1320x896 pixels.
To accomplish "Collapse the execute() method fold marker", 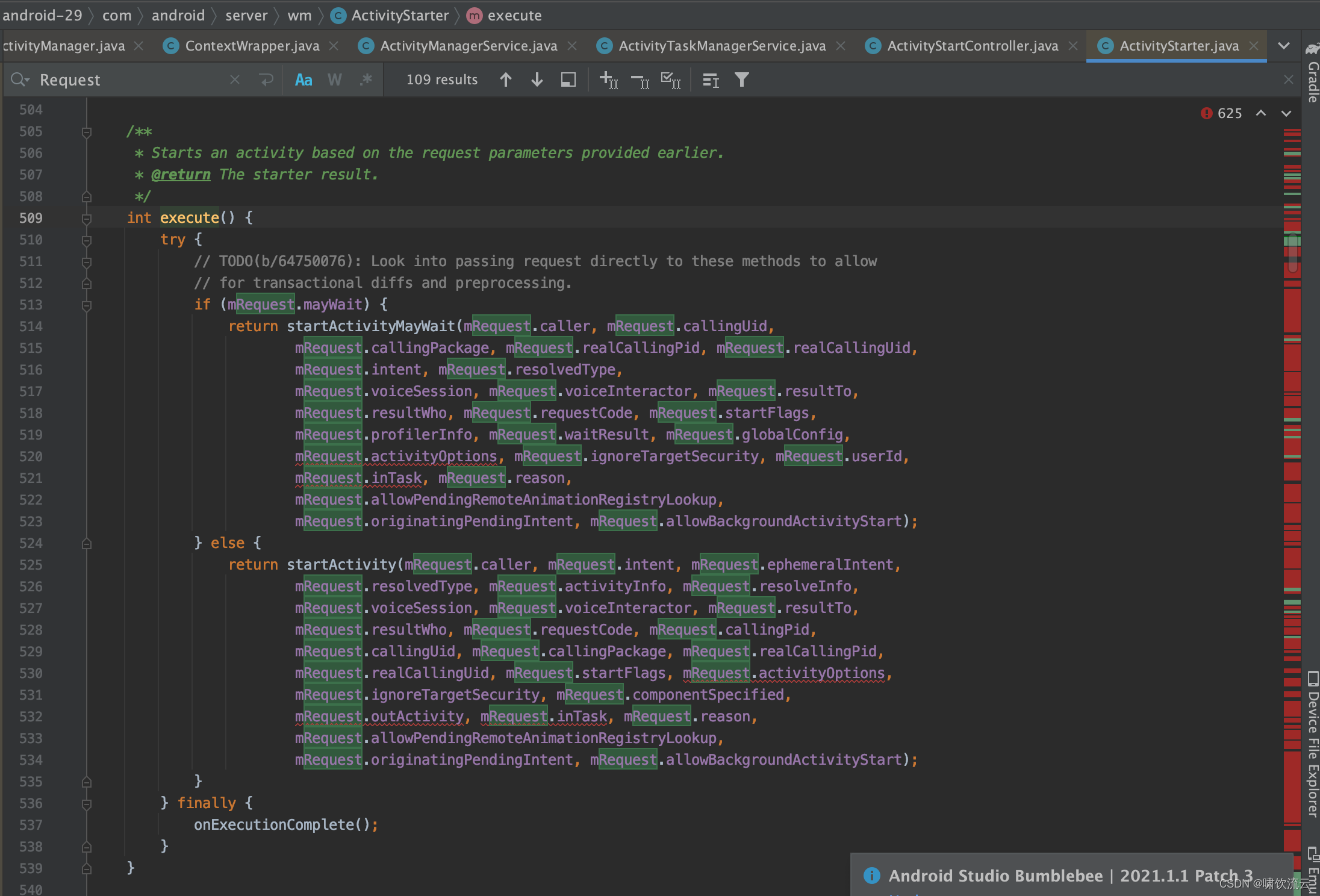I will tap(87, 218).
